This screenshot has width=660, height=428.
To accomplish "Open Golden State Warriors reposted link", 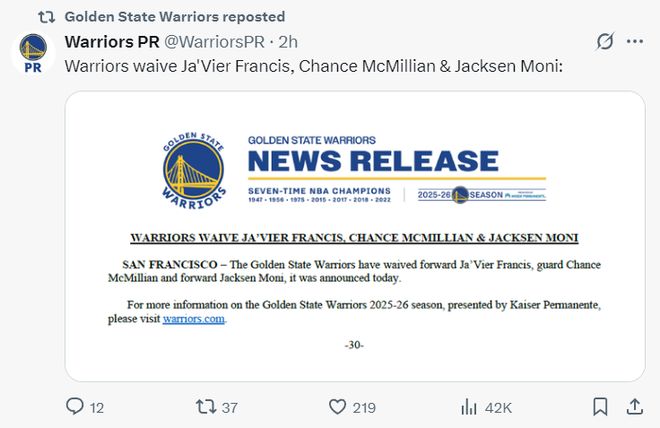I will pos(175,16).
